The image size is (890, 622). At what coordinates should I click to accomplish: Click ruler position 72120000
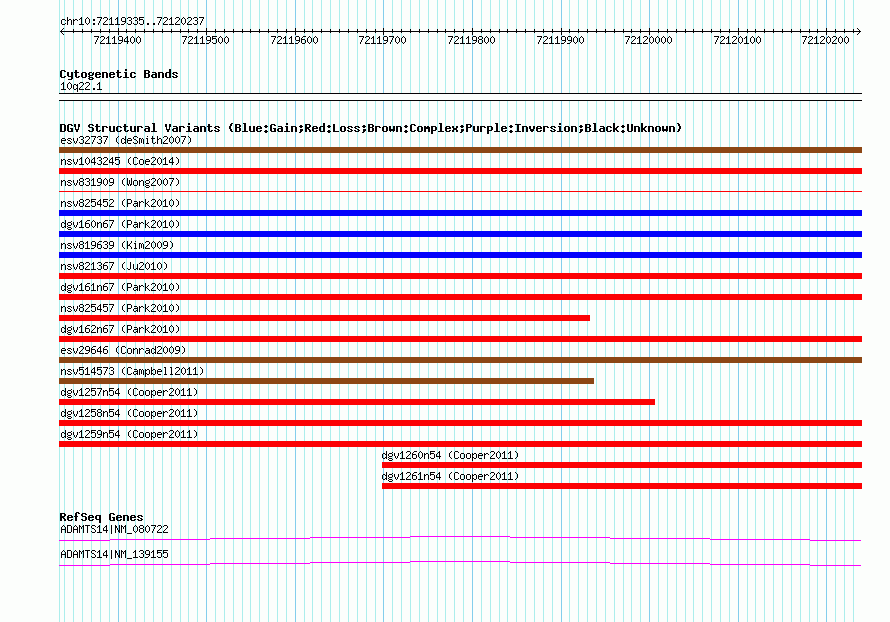[x=648, y=40]
